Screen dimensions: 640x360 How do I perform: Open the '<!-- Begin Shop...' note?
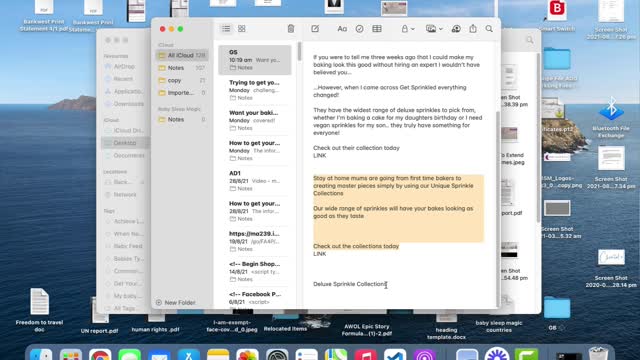(x=255, y=271)
